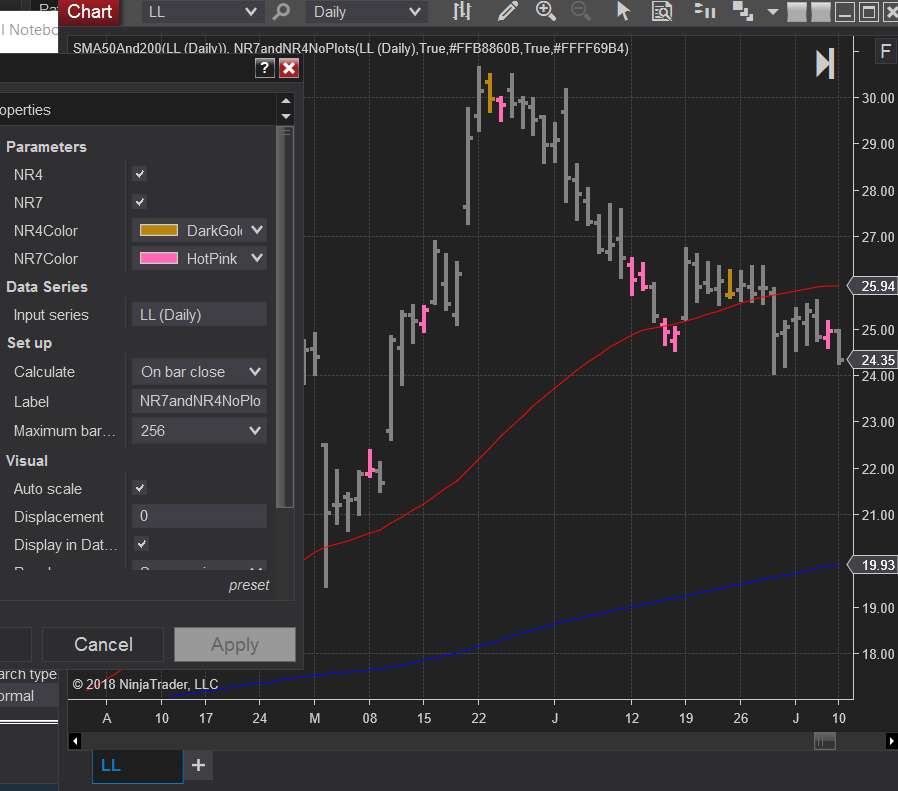
Task: Select the Chart window tab
Action: 89,11
